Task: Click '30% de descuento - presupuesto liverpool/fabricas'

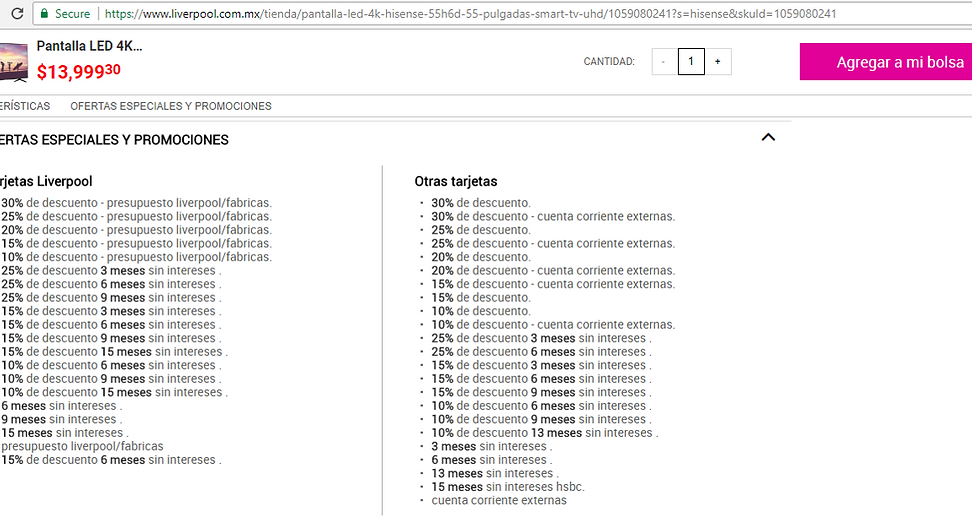Action: point(136,203)
